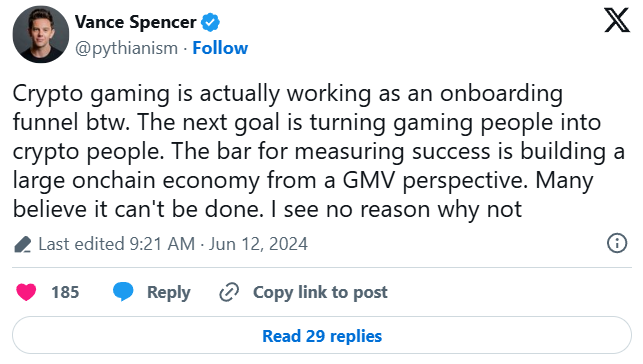The height and width of the screenshot is (364, 643).
Task: Click the tweet line starting "Crypto gaming"
Action: [x=287, y=94]
